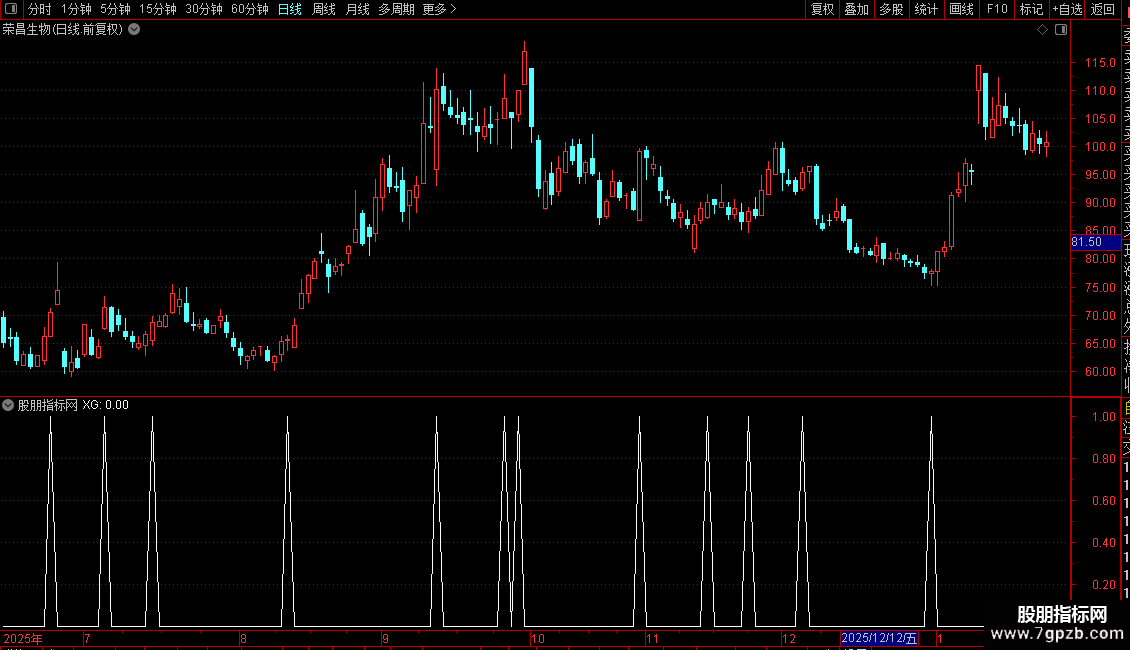Click the 统计 statistics button
This screenshot has width=1130, height=650.
point(926,9)
